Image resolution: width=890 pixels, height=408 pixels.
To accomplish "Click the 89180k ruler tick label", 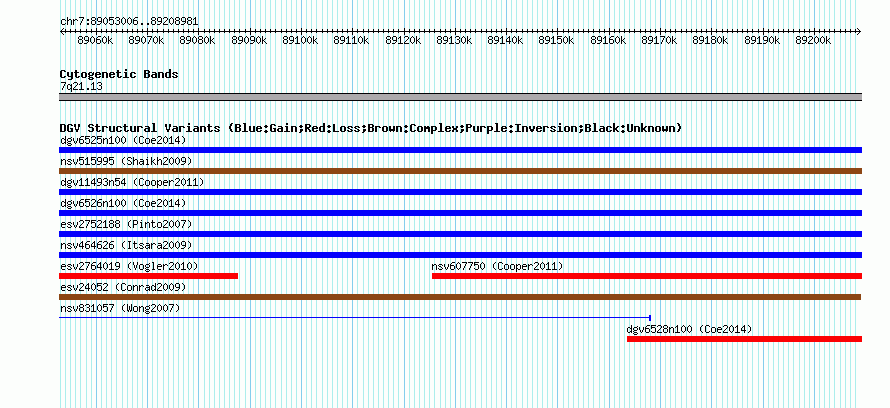I will 711,40.
